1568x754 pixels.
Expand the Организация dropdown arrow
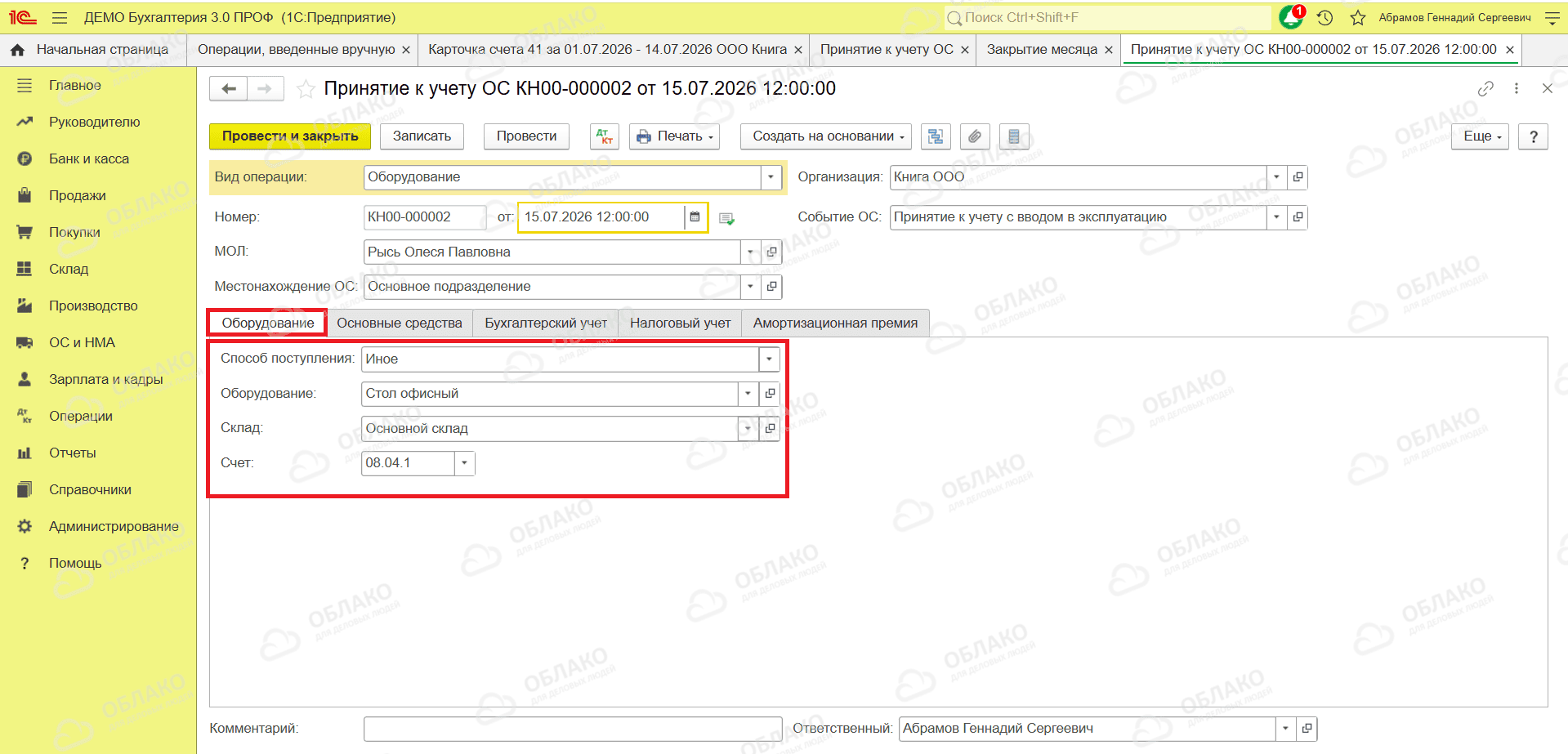1276,177
